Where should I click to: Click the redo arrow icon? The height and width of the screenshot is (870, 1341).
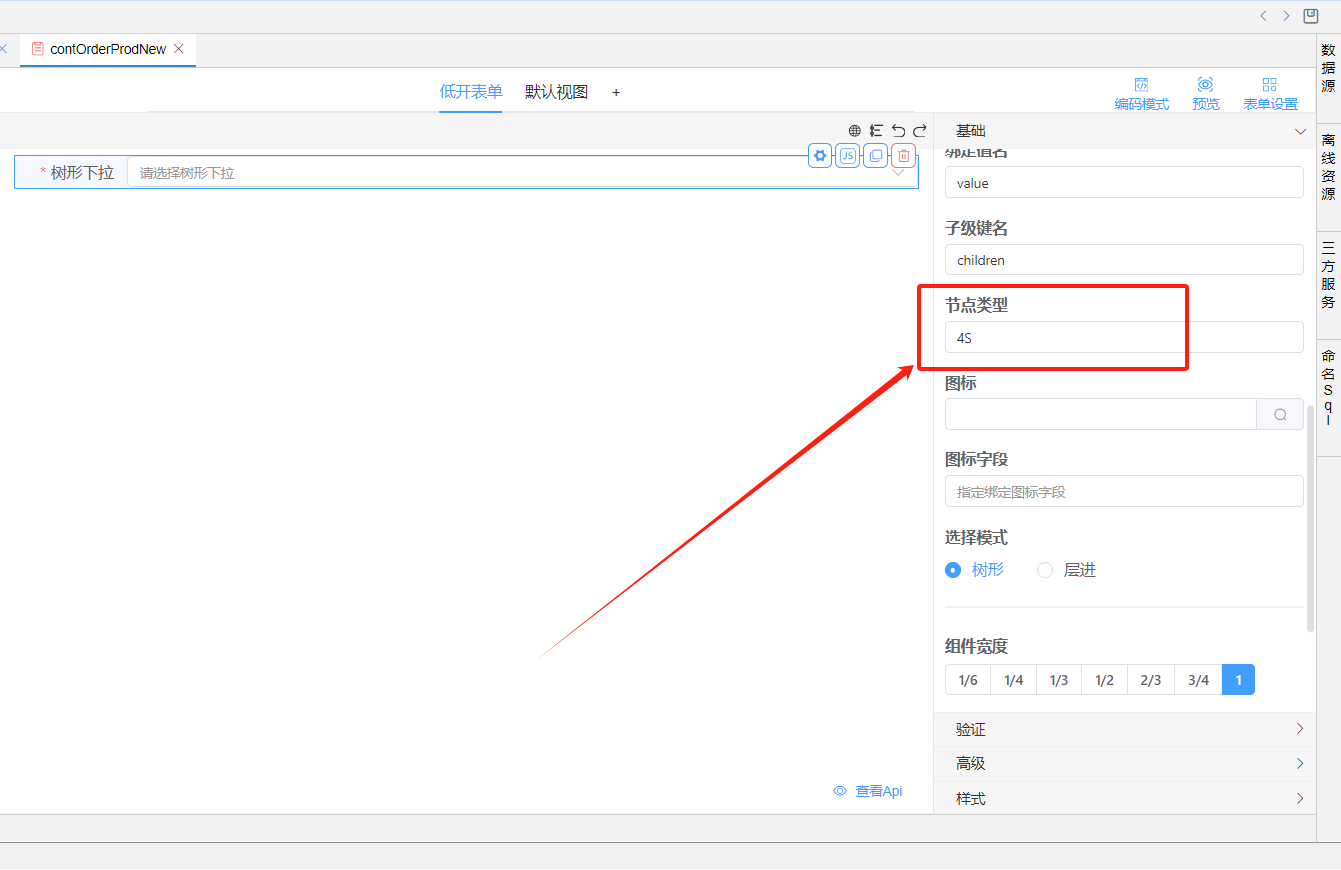pyautogui.click(x=920, y=131)
